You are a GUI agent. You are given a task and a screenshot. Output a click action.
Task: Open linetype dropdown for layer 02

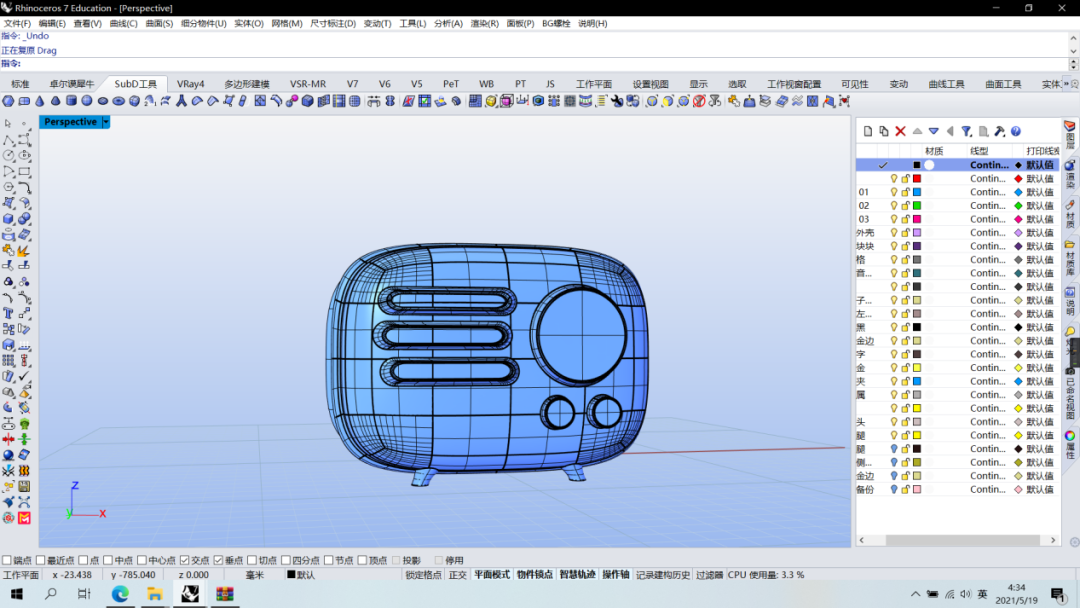(988, 205)
